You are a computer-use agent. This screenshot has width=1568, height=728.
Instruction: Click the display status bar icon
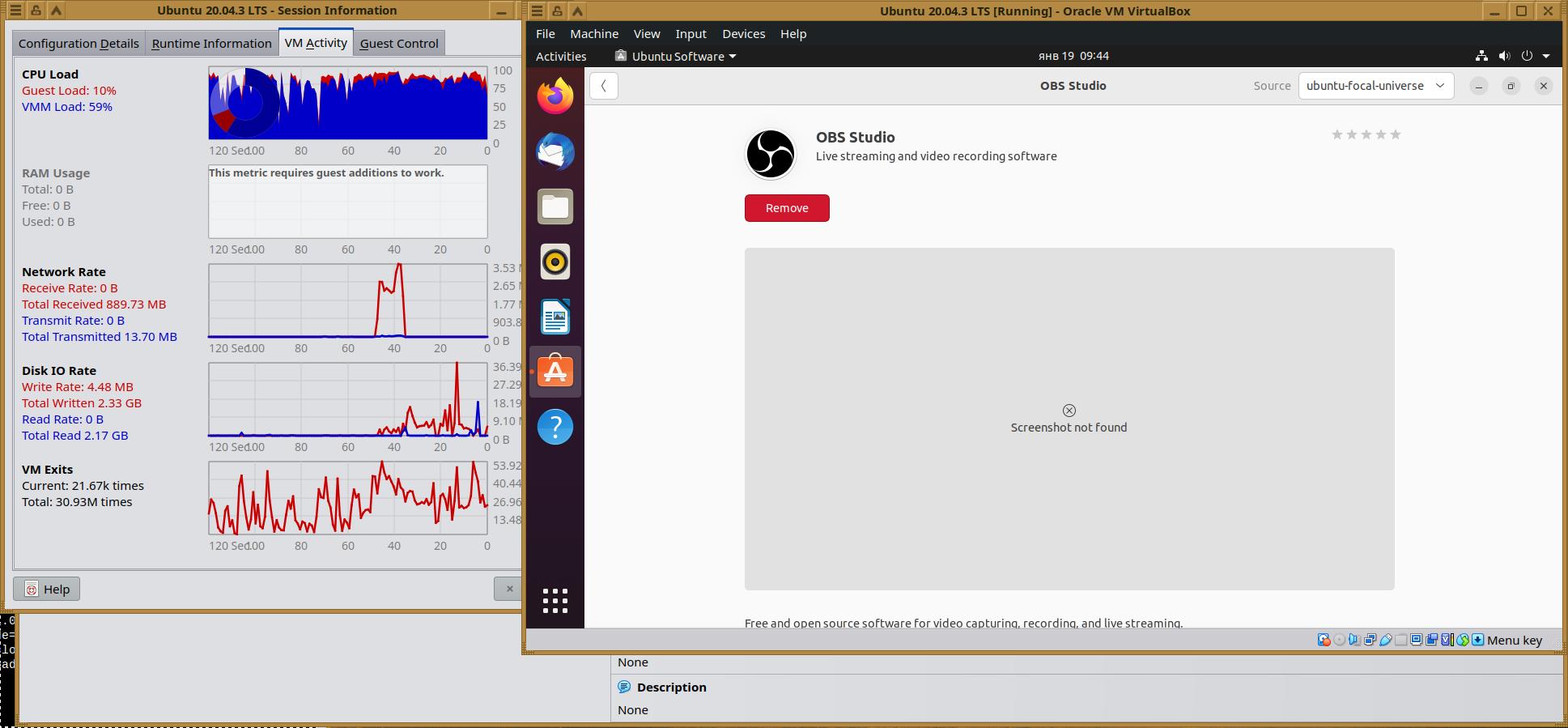(1417, 640)
